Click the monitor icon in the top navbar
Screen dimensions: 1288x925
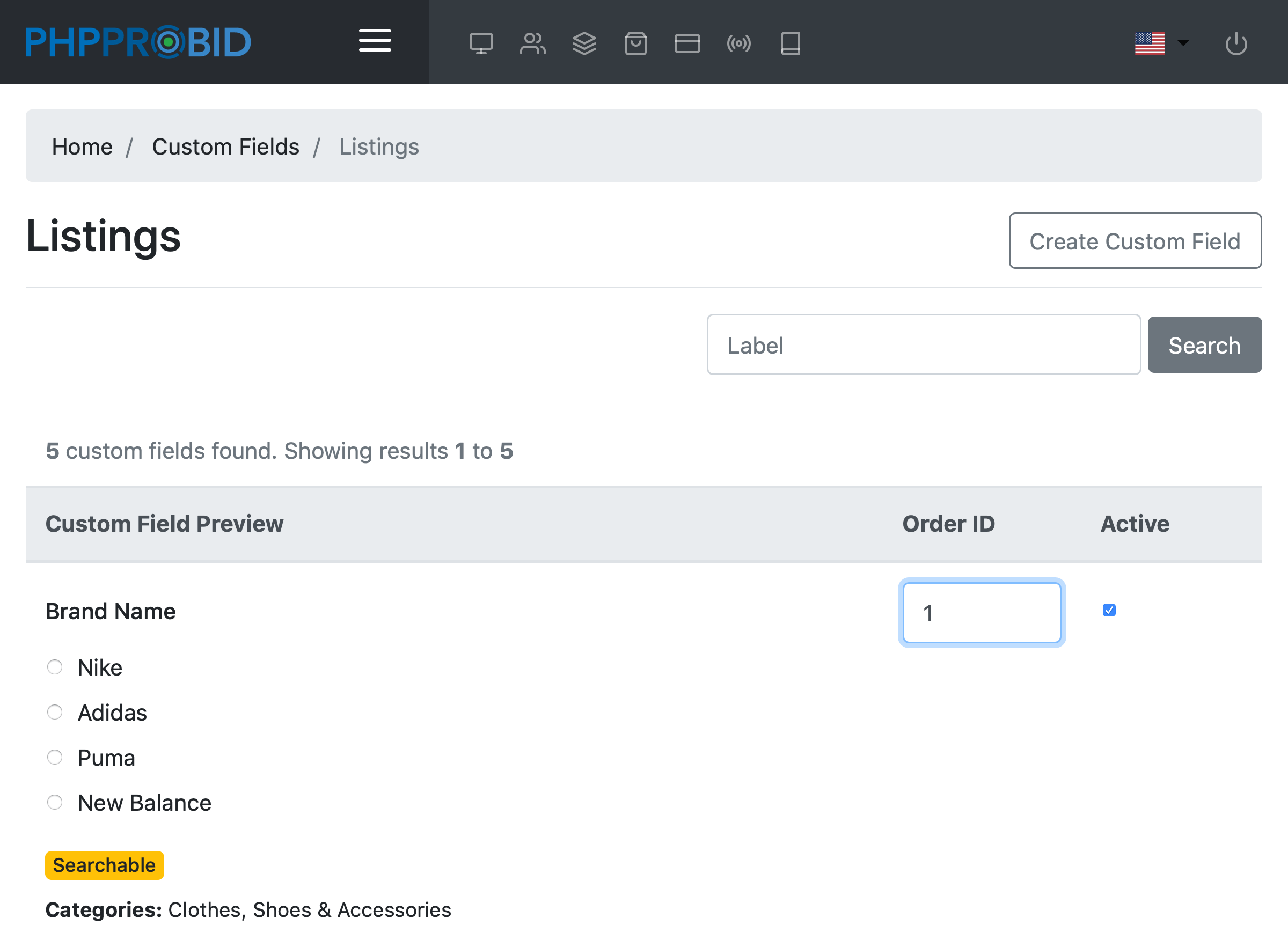click(x=480, y=43)
